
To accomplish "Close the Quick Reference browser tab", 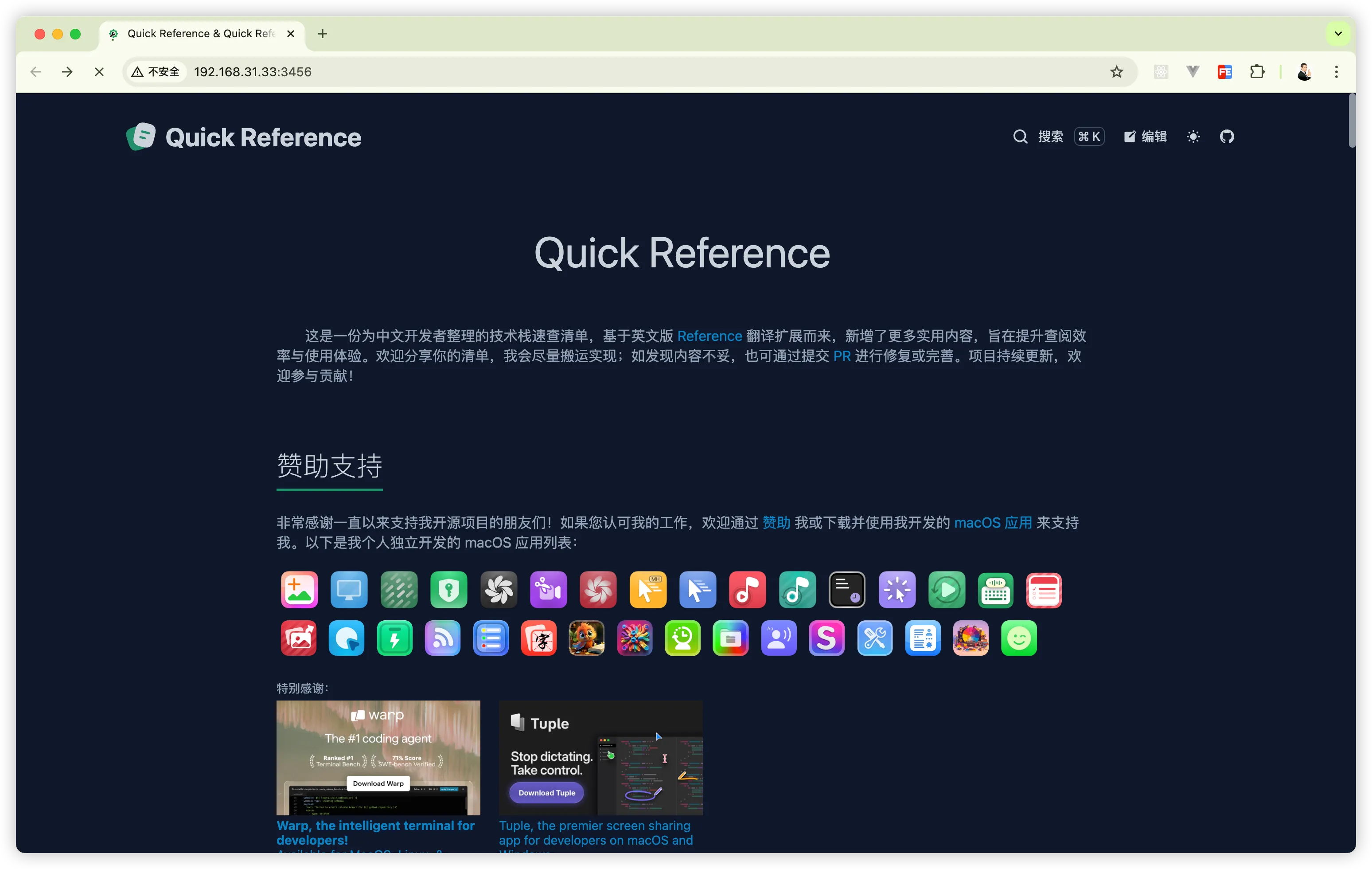I will coord(291,34).
